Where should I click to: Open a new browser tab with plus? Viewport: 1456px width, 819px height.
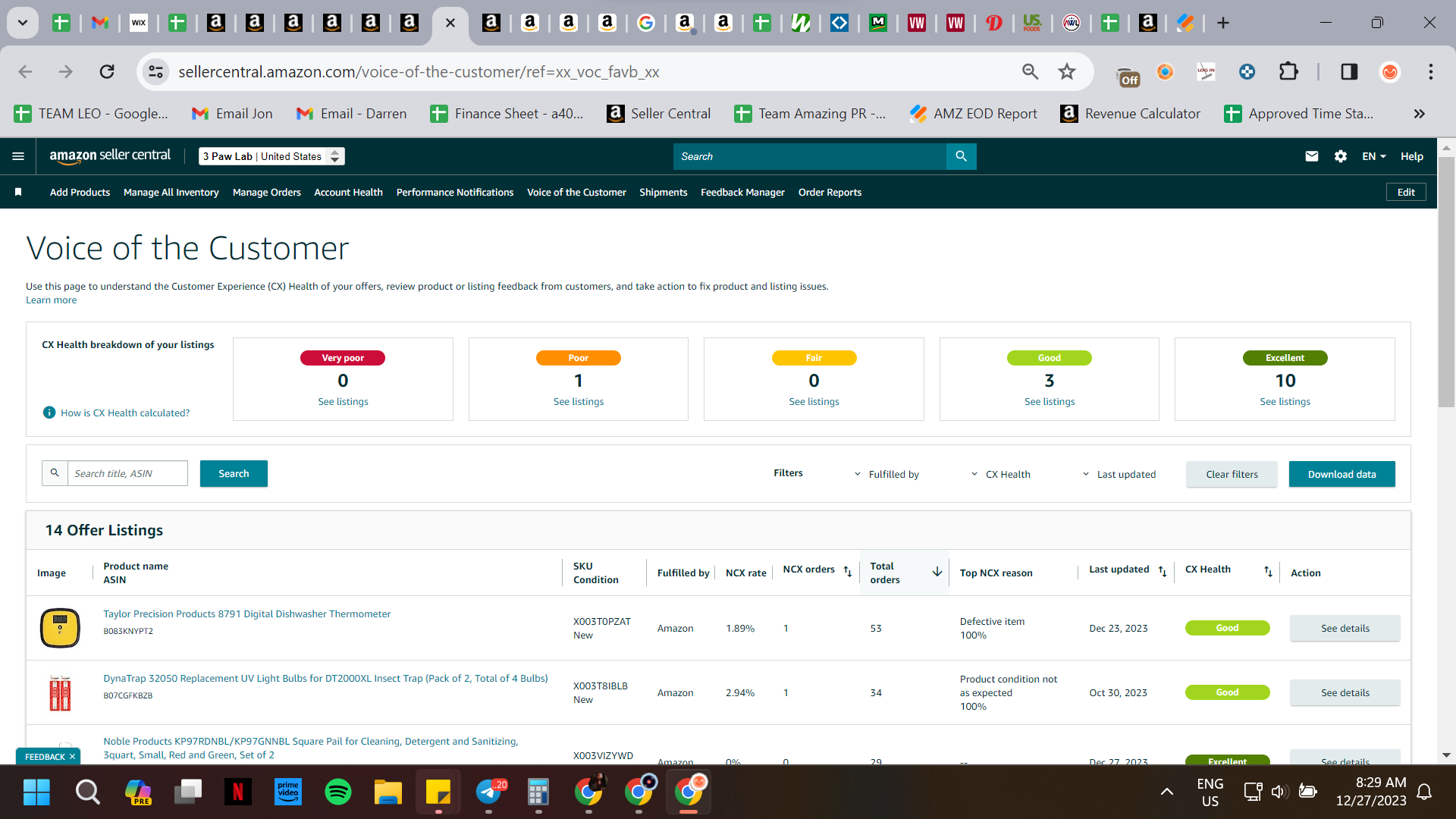coord(1222,23)
